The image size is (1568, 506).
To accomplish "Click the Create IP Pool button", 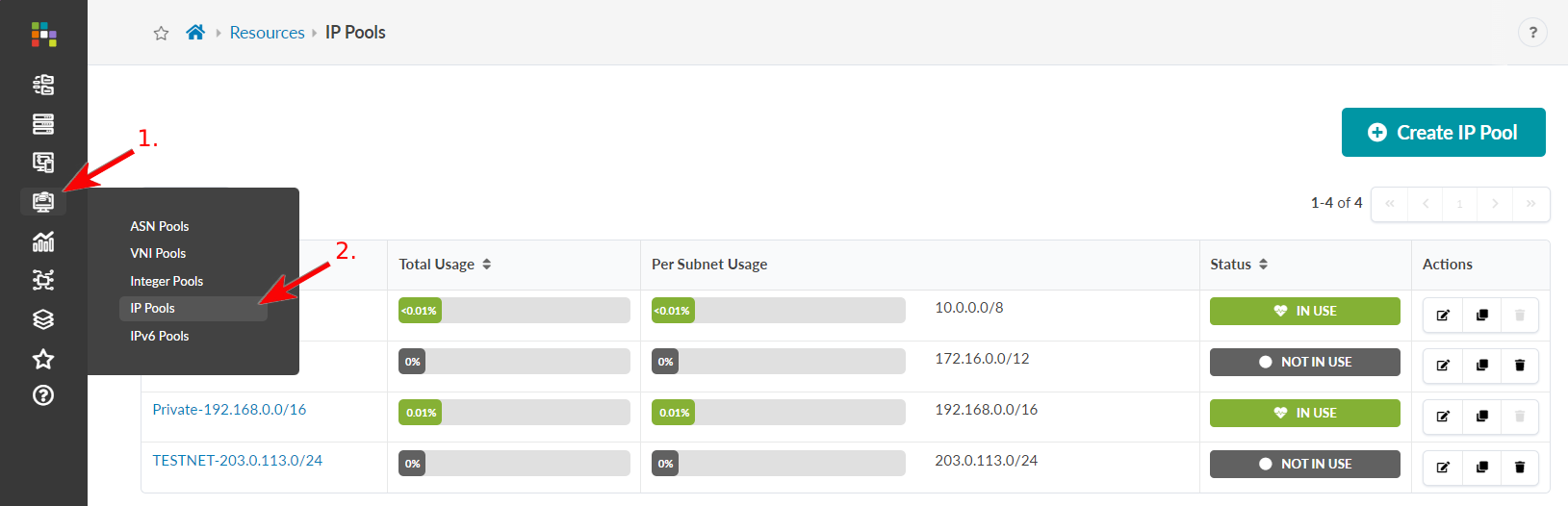I will [1443, 133].
